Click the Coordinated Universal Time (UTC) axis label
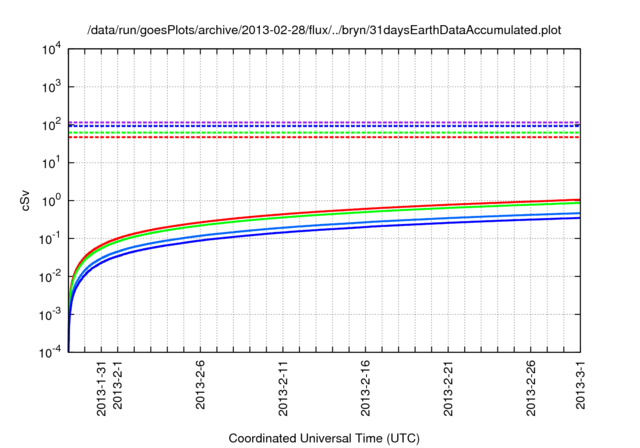This screenshot has width=640, height=448. pyautogui.click(x=324, y=438)
